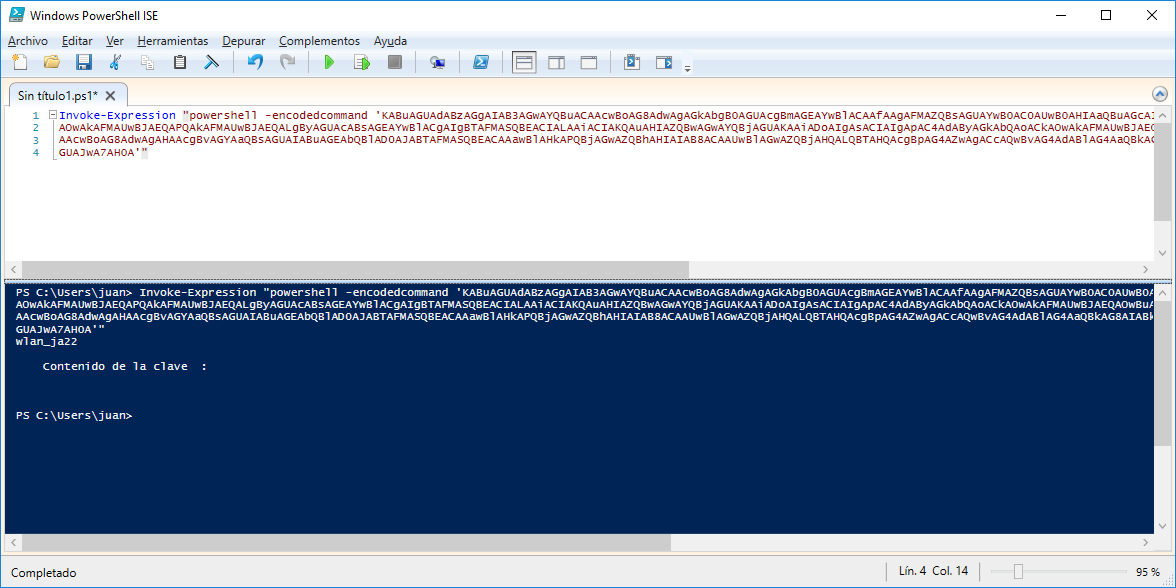Open a script file with folder icon
Image resolution: width=1176 pixels, height=588 pixels.
pyautogui.click(x=52, y=62)
